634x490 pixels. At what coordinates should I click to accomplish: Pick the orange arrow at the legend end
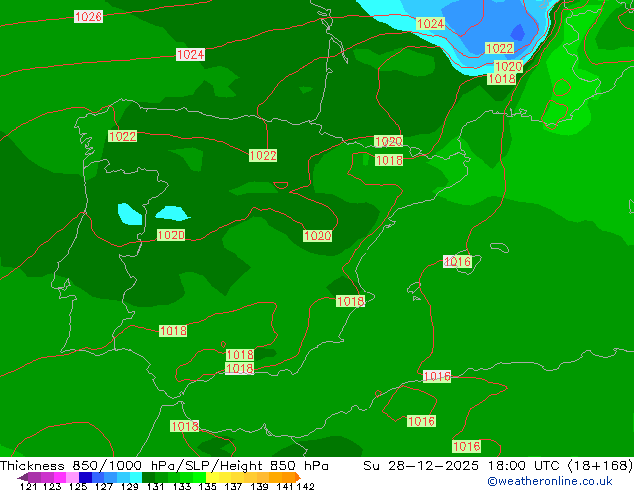298,477
